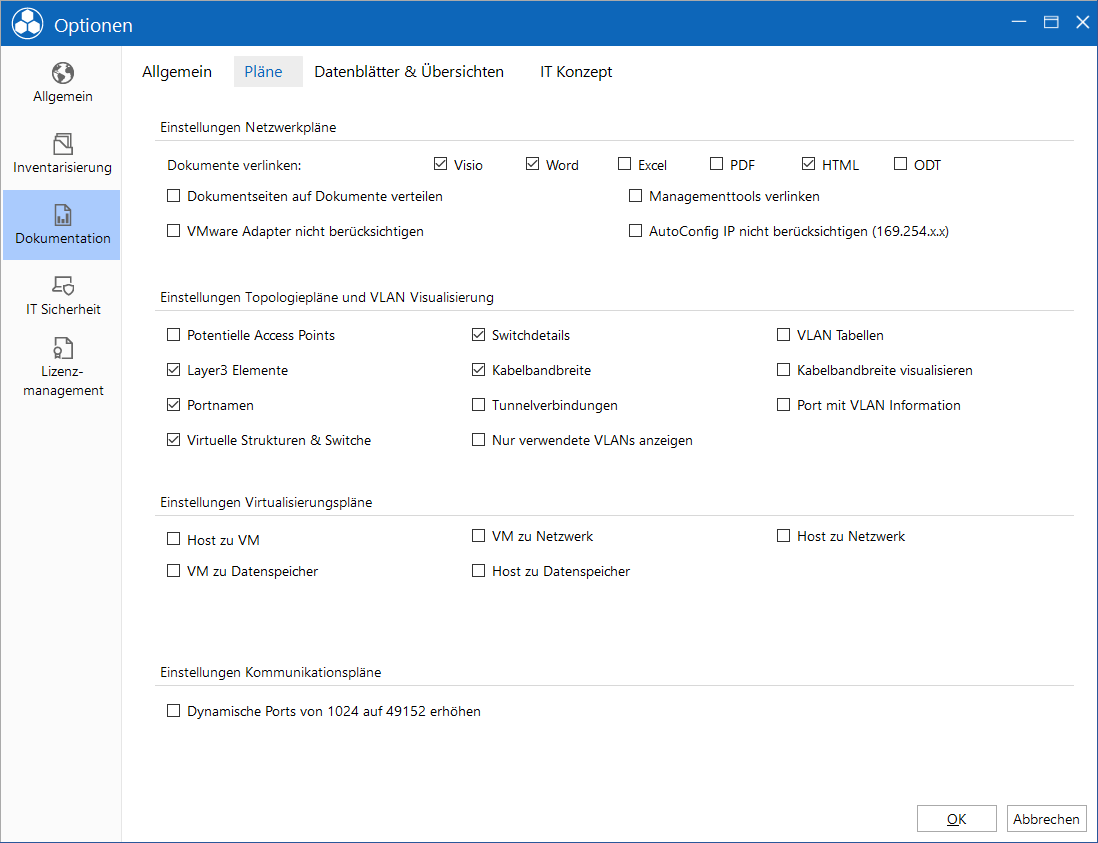Click the Dokumente verlinken label

click(234, 165)
